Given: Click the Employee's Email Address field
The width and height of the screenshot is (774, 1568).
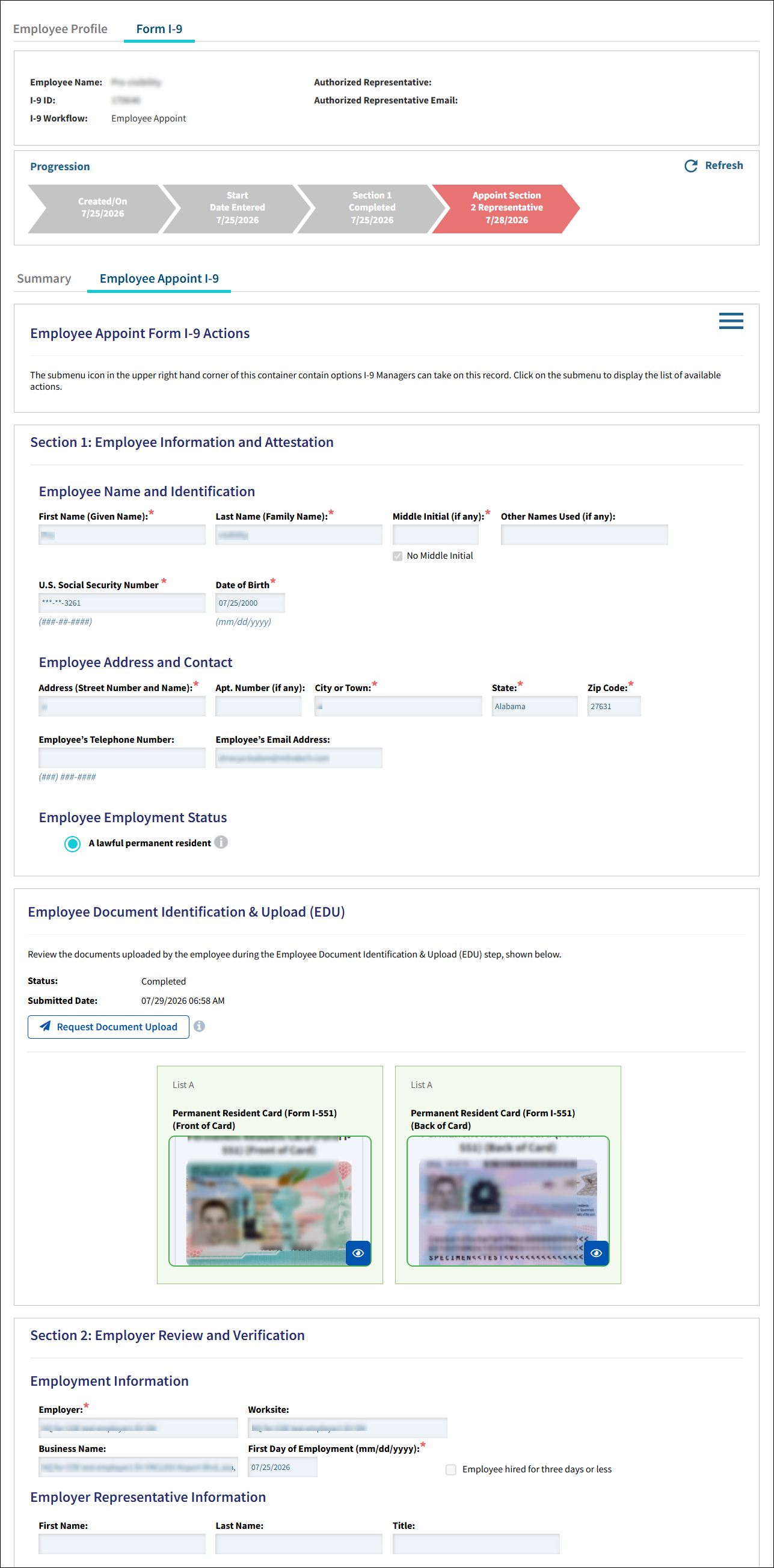Looking at the screenshot, I should click(299, 758).
